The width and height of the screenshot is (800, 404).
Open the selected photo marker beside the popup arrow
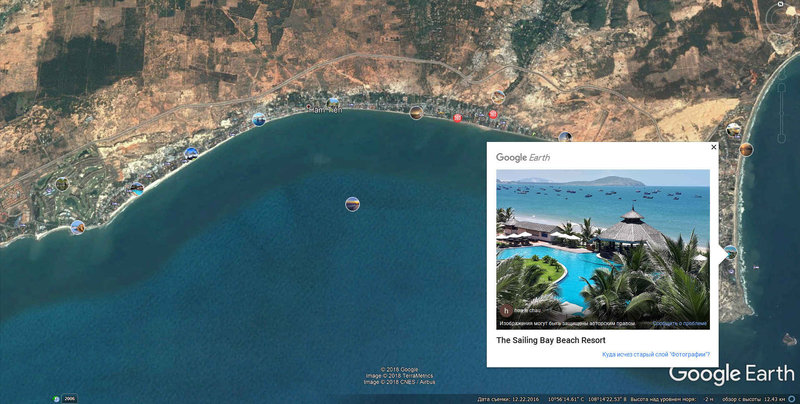tap(731, 251)
